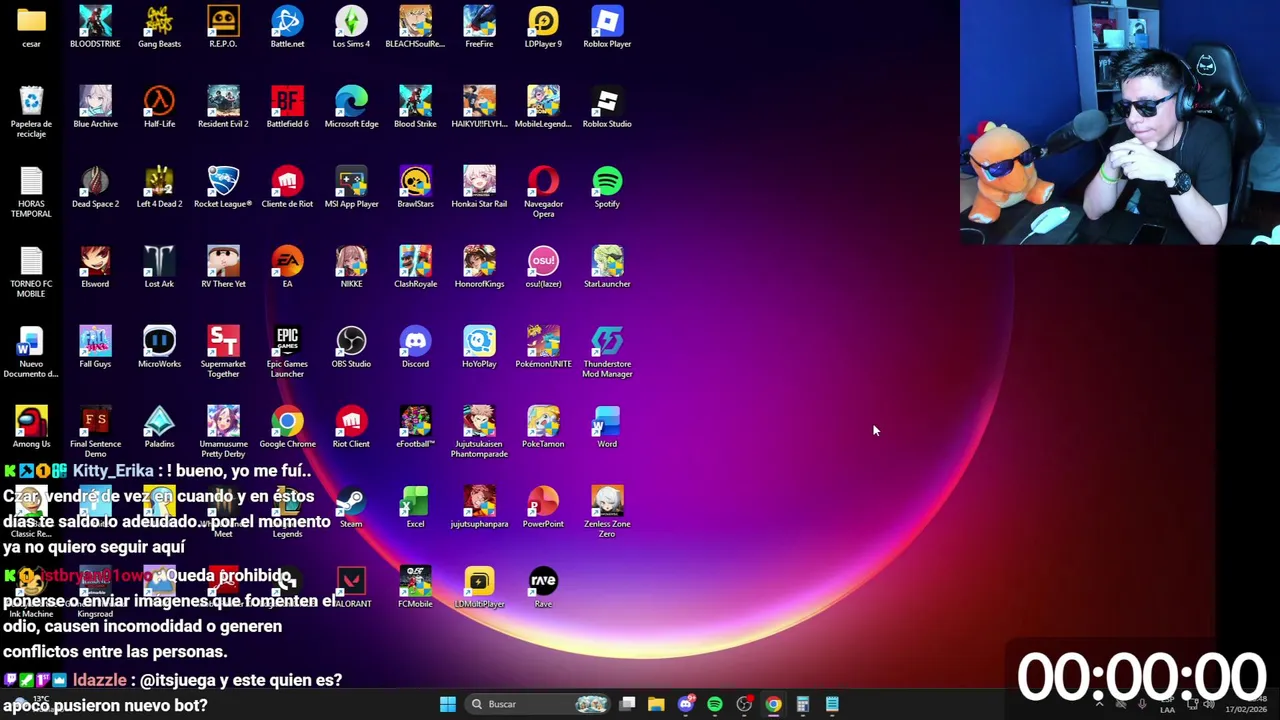The width and height of the screenshot is (1280, 720).
Task: Select the R.E.P.O. game icon
Action: point(223,27)
